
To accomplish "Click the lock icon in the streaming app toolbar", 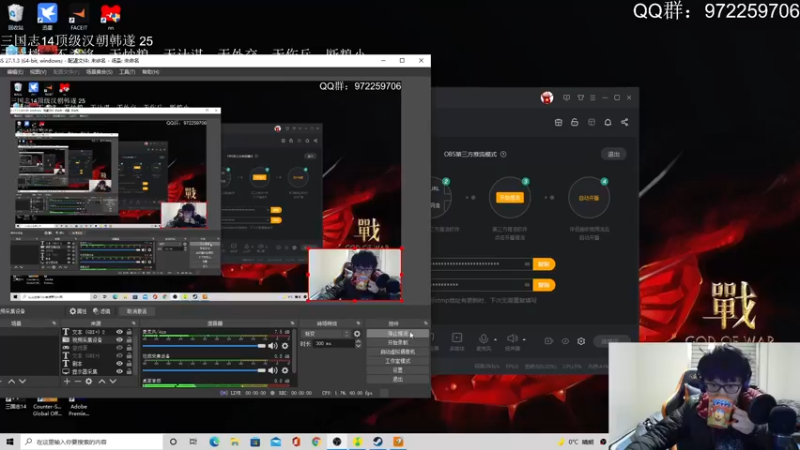I will (574, 122).
